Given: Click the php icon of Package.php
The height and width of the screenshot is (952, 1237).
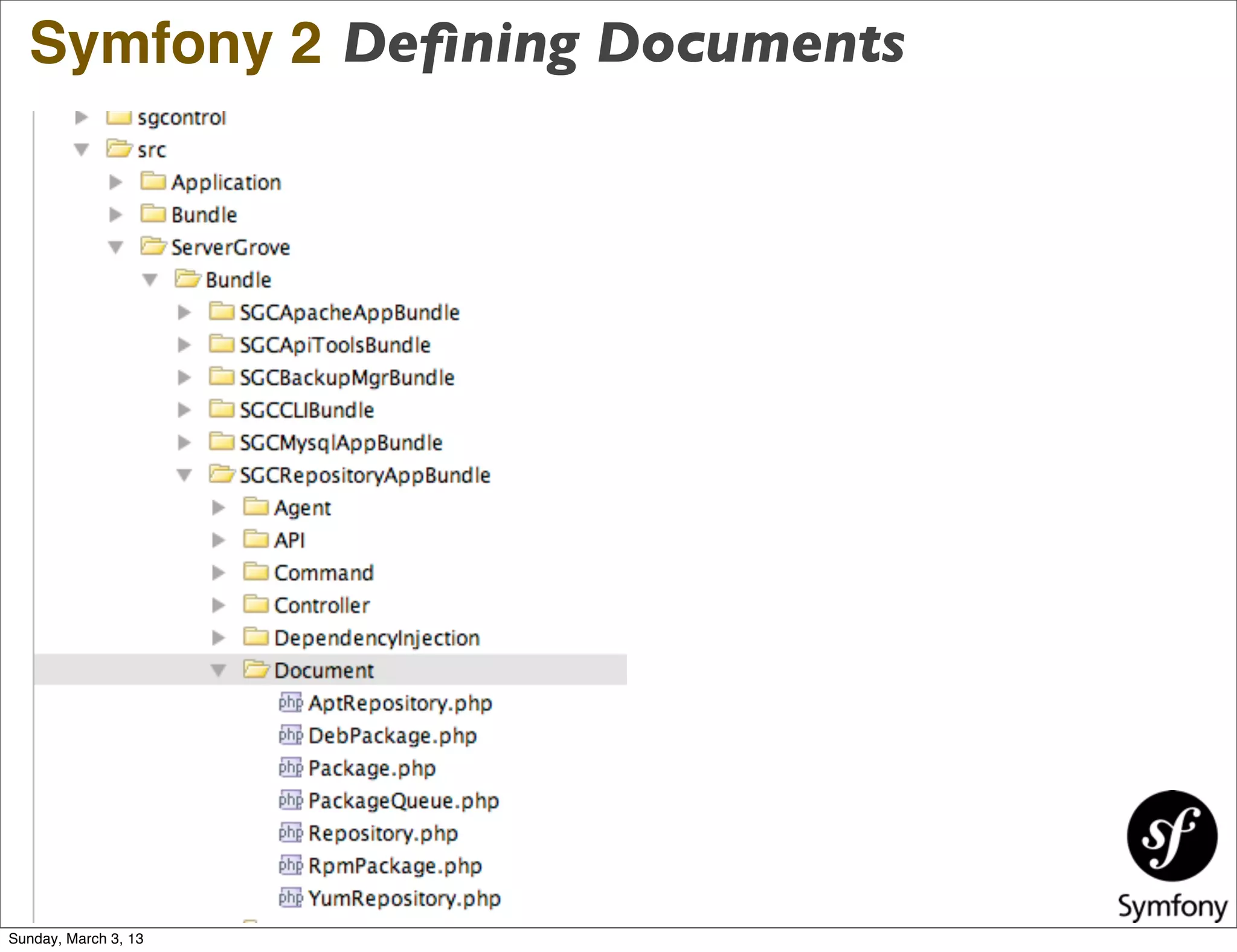Looking at the screenshot, I should (x=291, y=768).
